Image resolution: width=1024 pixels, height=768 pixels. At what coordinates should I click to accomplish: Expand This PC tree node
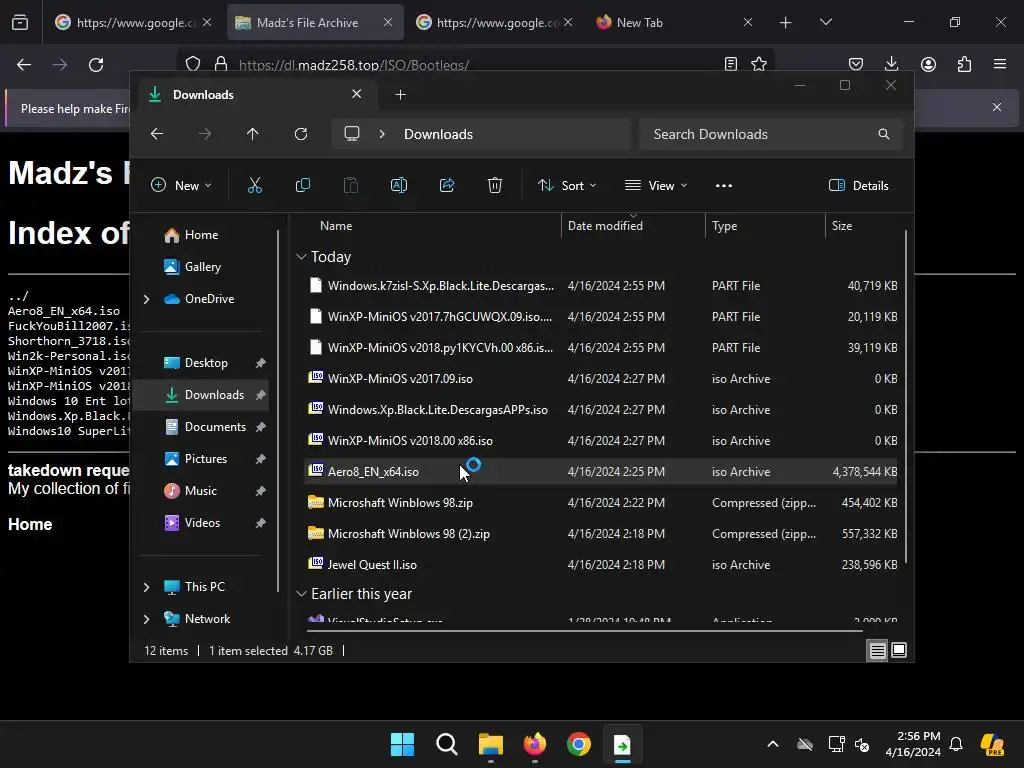click(146, 587)
